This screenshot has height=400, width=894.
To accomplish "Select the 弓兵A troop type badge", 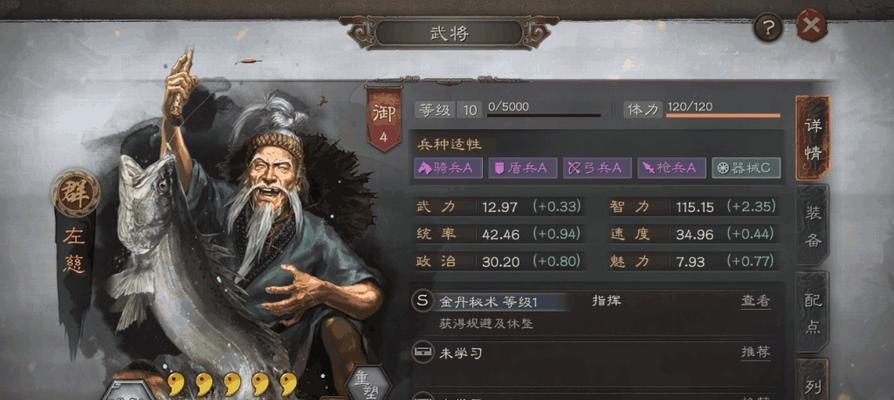I will tap(597, 168).
